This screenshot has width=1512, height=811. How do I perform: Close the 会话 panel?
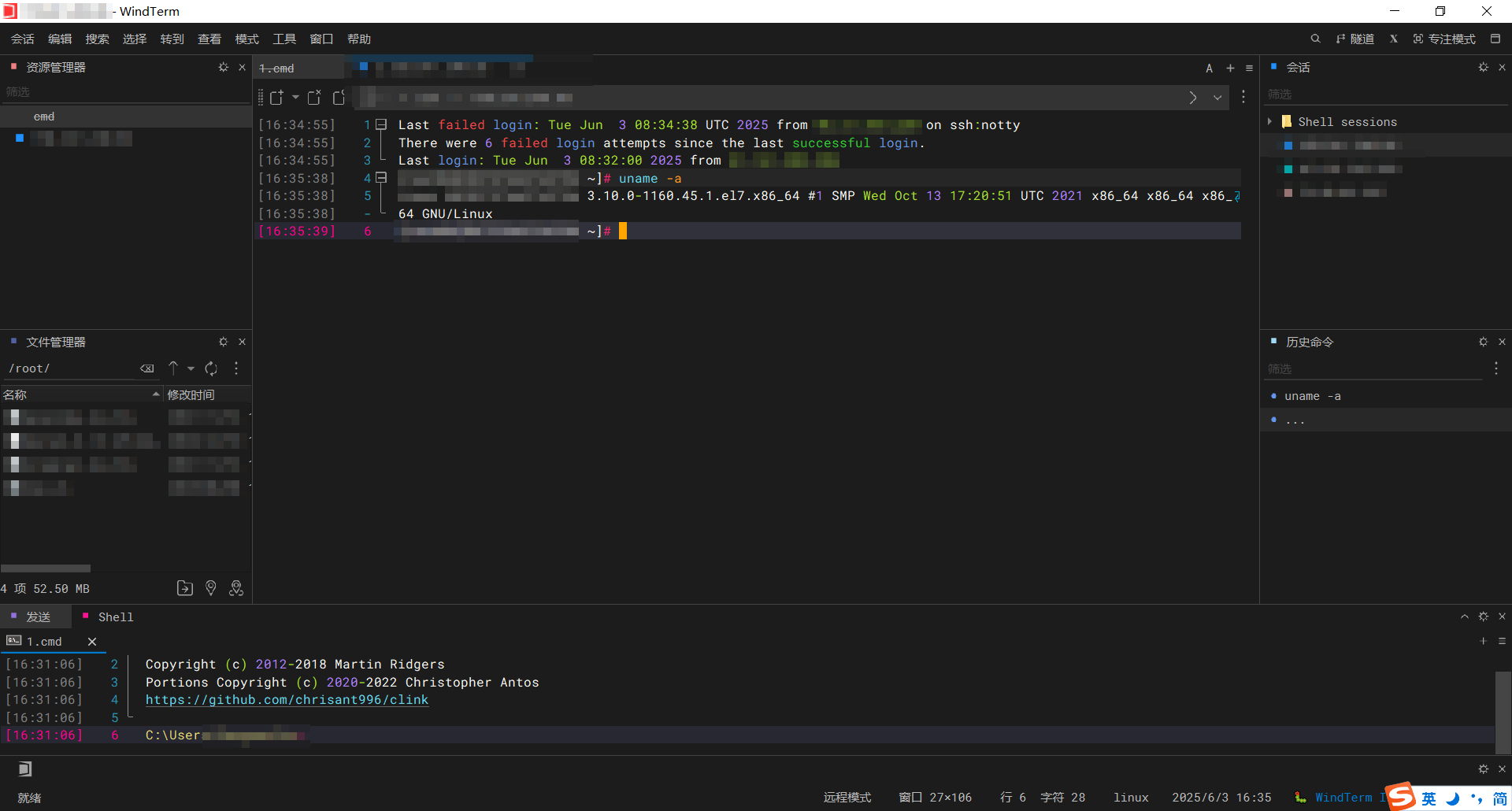point(1502,68)
